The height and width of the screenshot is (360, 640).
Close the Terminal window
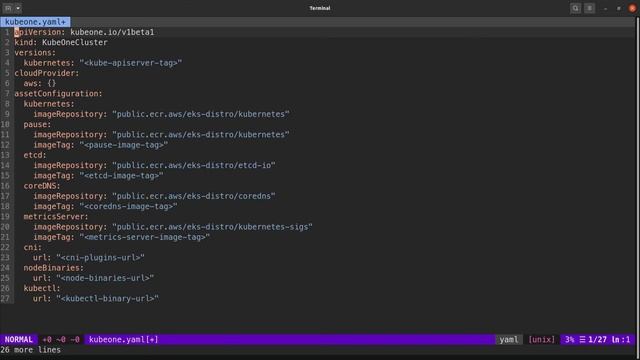pos(632,8)
